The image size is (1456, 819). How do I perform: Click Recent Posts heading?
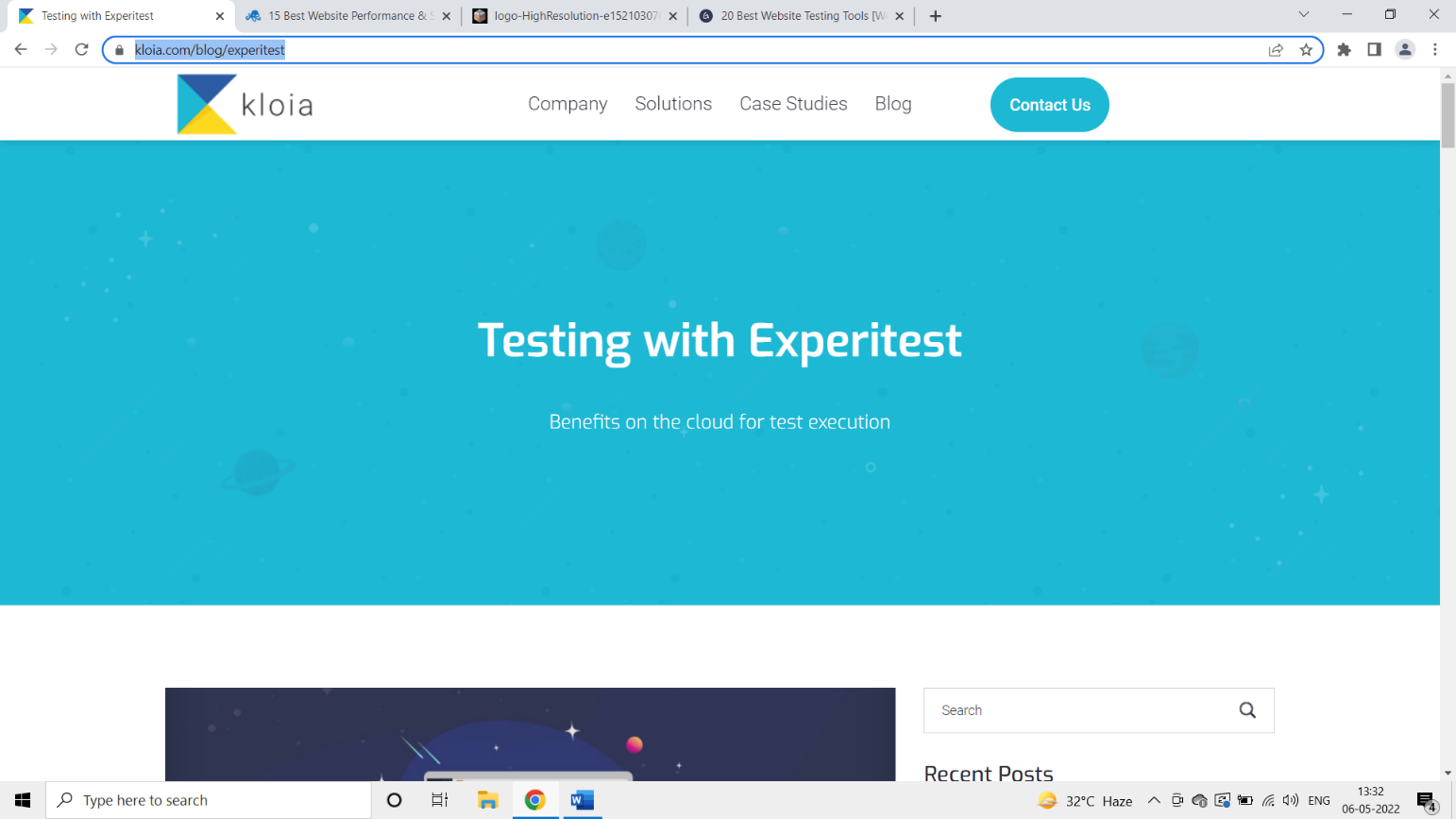tap(989, 773)
